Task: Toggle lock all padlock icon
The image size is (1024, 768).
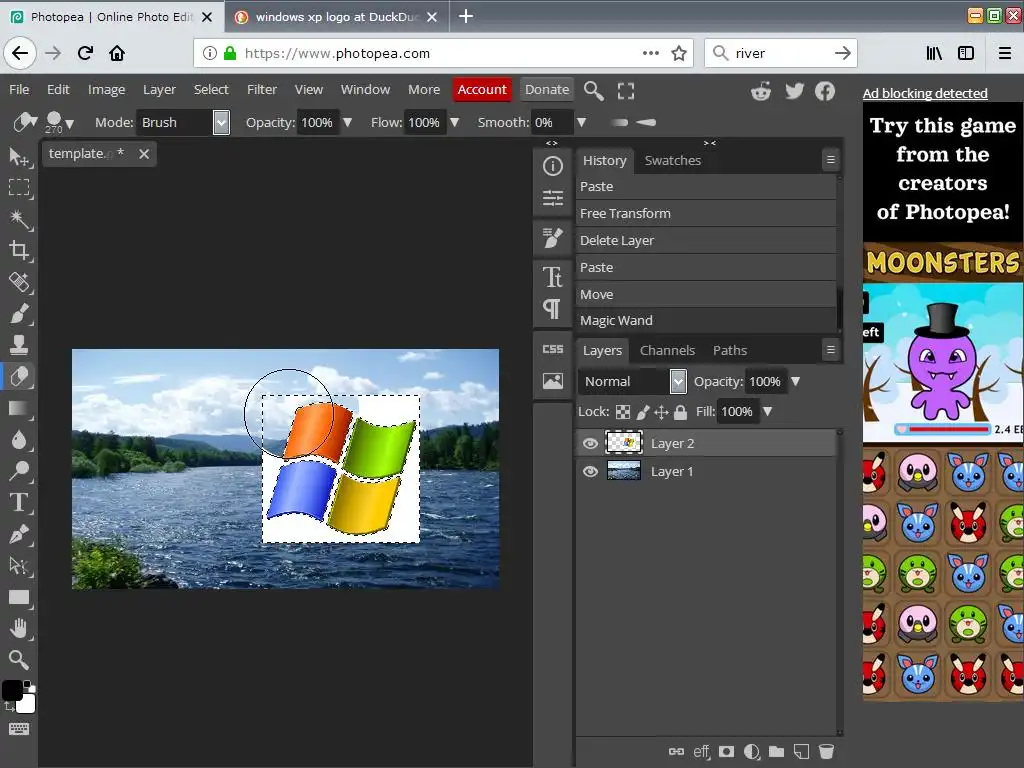Action: (680, 412)
